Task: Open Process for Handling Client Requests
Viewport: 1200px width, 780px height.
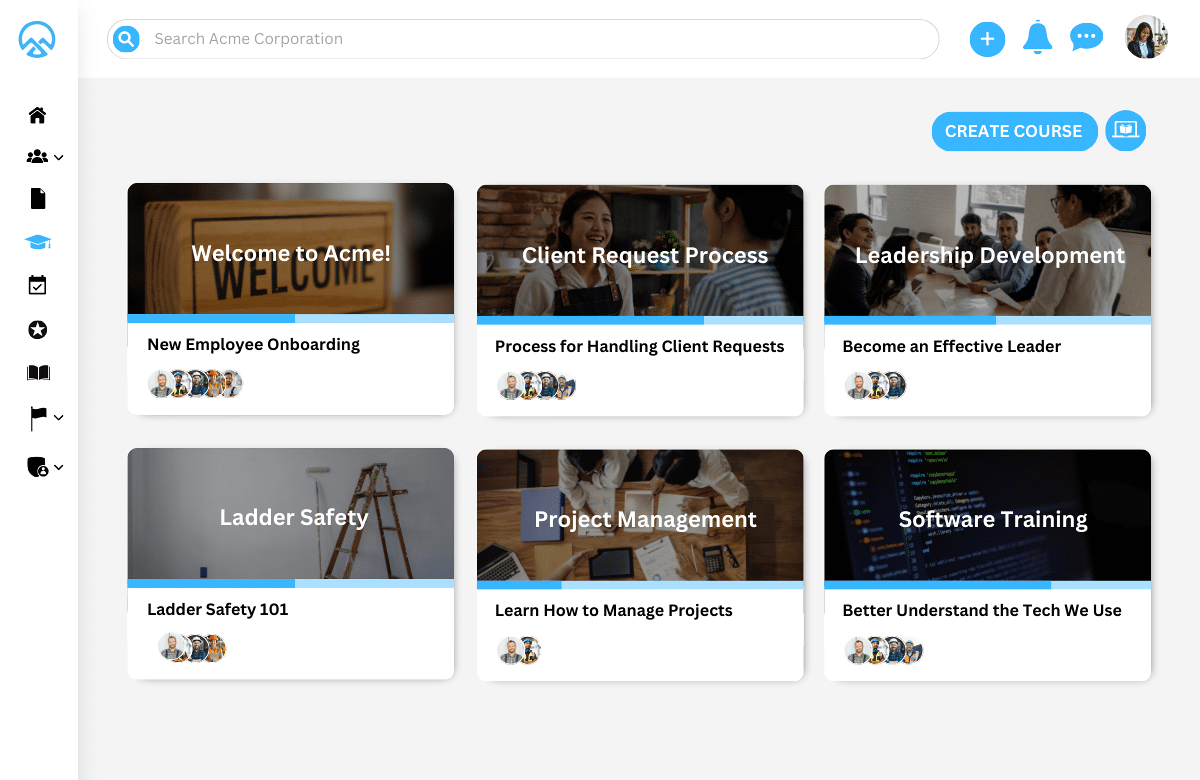Action: point(639,347)
